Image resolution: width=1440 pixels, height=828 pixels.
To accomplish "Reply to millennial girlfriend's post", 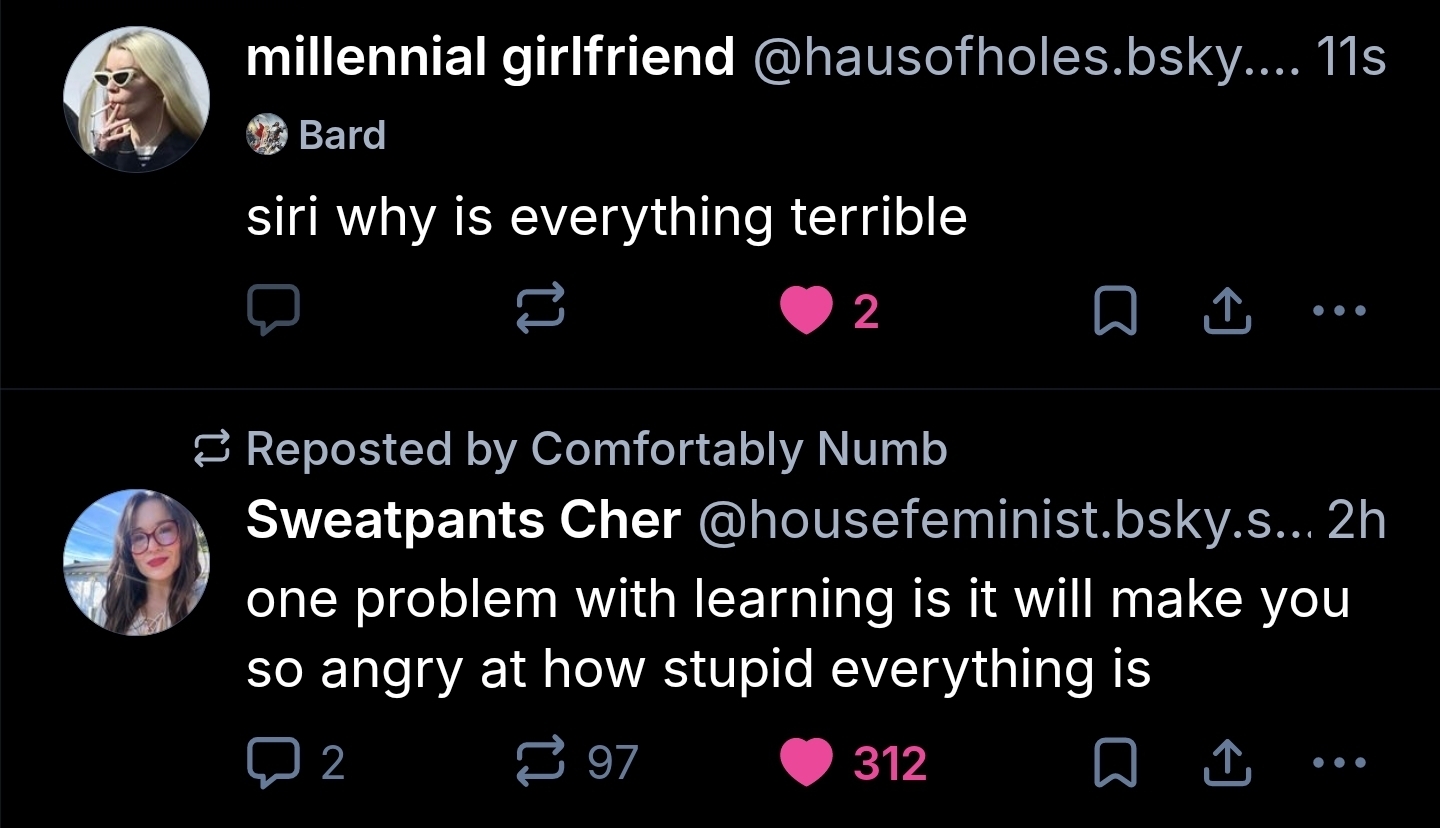I will [273, 311].
